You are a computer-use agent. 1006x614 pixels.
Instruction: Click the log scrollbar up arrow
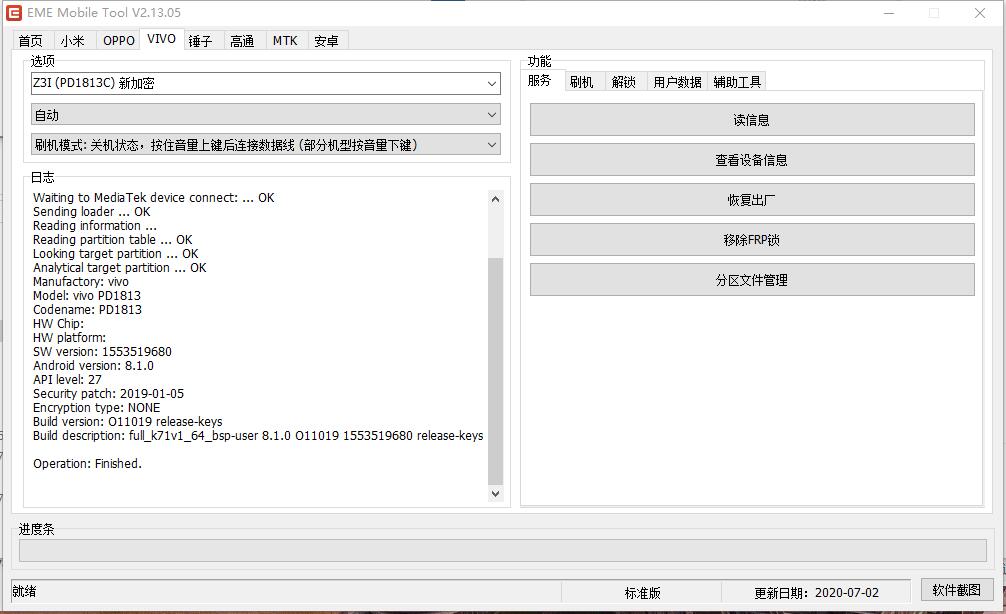coord(495,199)
